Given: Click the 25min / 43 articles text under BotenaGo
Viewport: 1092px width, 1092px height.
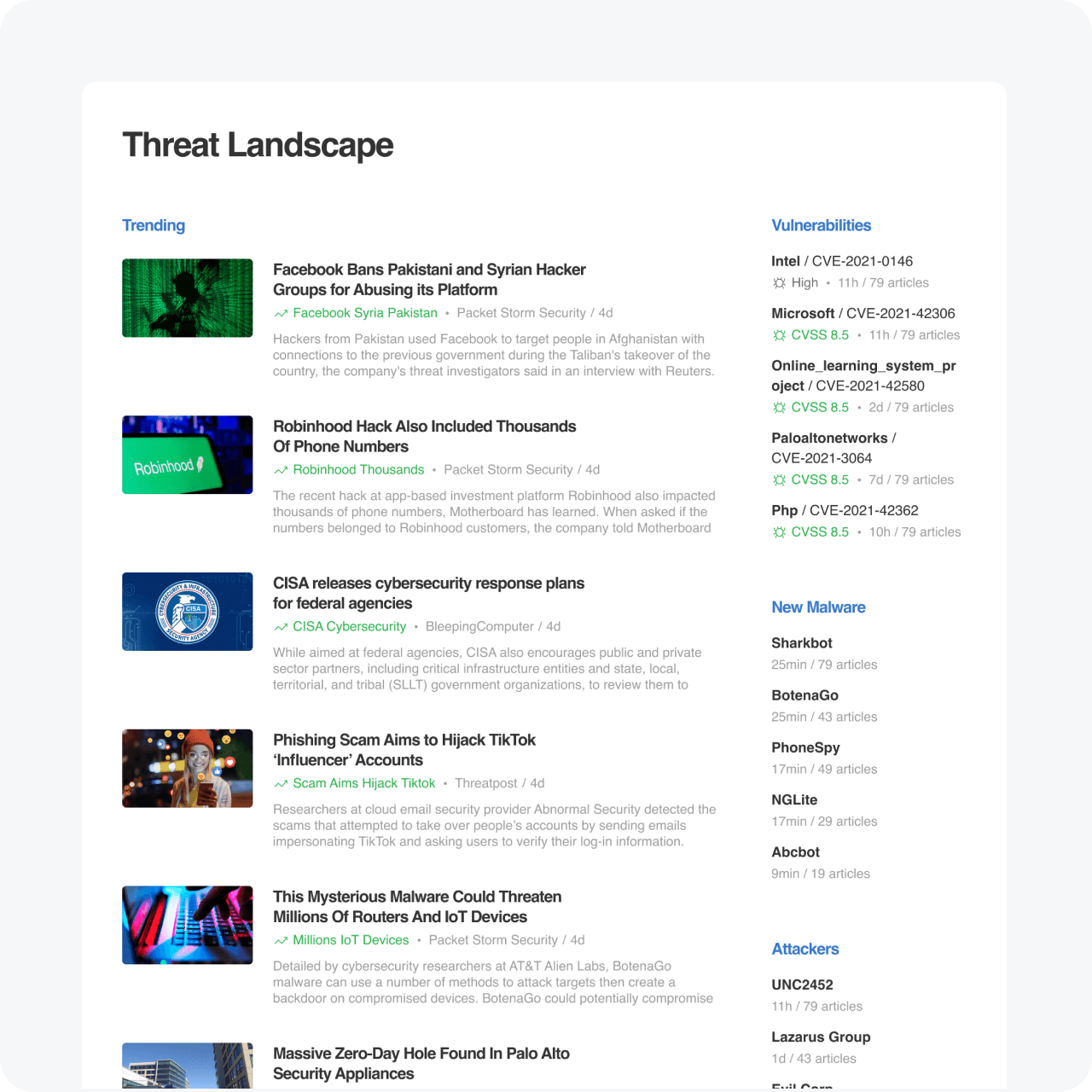Looking at the screenshot, I should (824, 717).
